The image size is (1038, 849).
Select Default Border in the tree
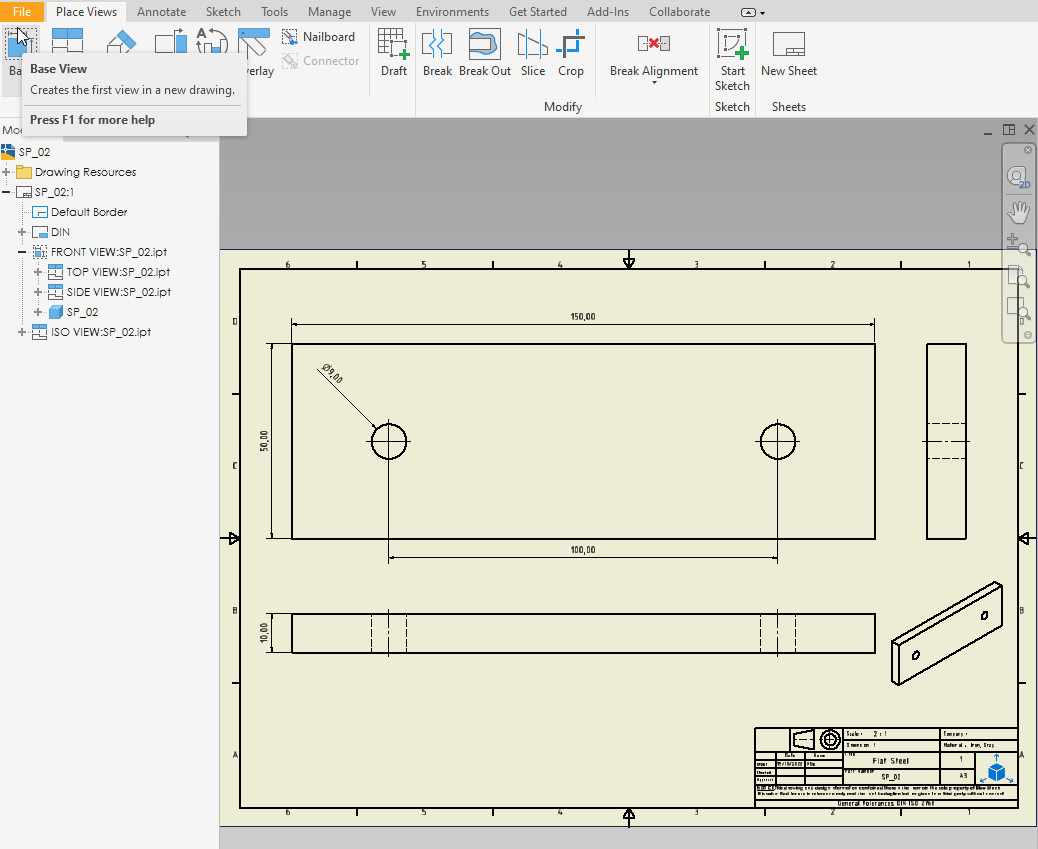[x=89, y=212]
